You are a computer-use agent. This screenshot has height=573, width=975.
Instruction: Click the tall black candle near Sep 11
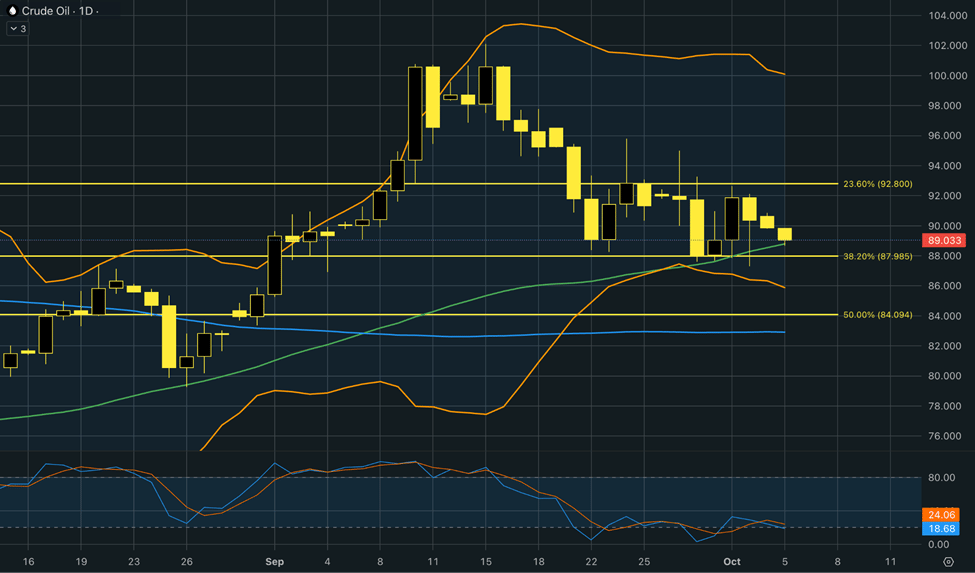tap(415, 113)
